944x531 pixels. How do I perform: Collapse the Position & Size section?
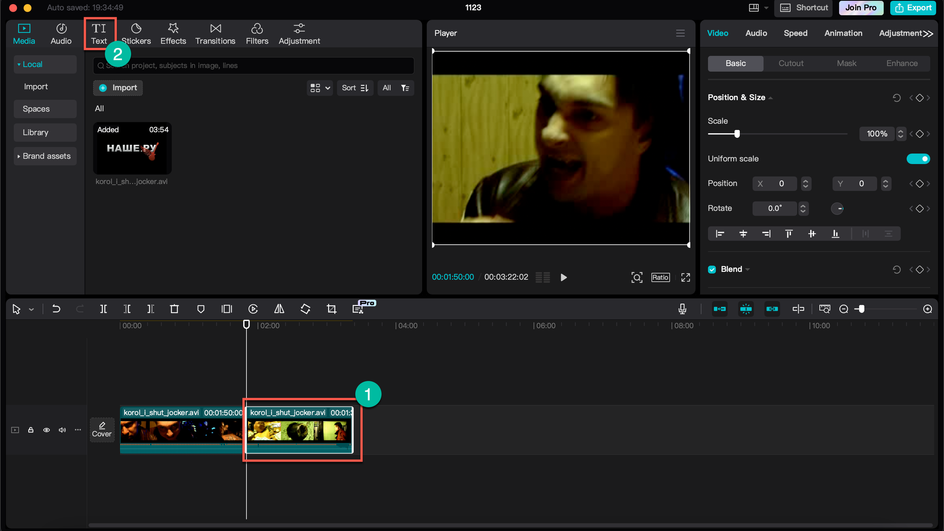pyautogui.click(x=771, y=98)
